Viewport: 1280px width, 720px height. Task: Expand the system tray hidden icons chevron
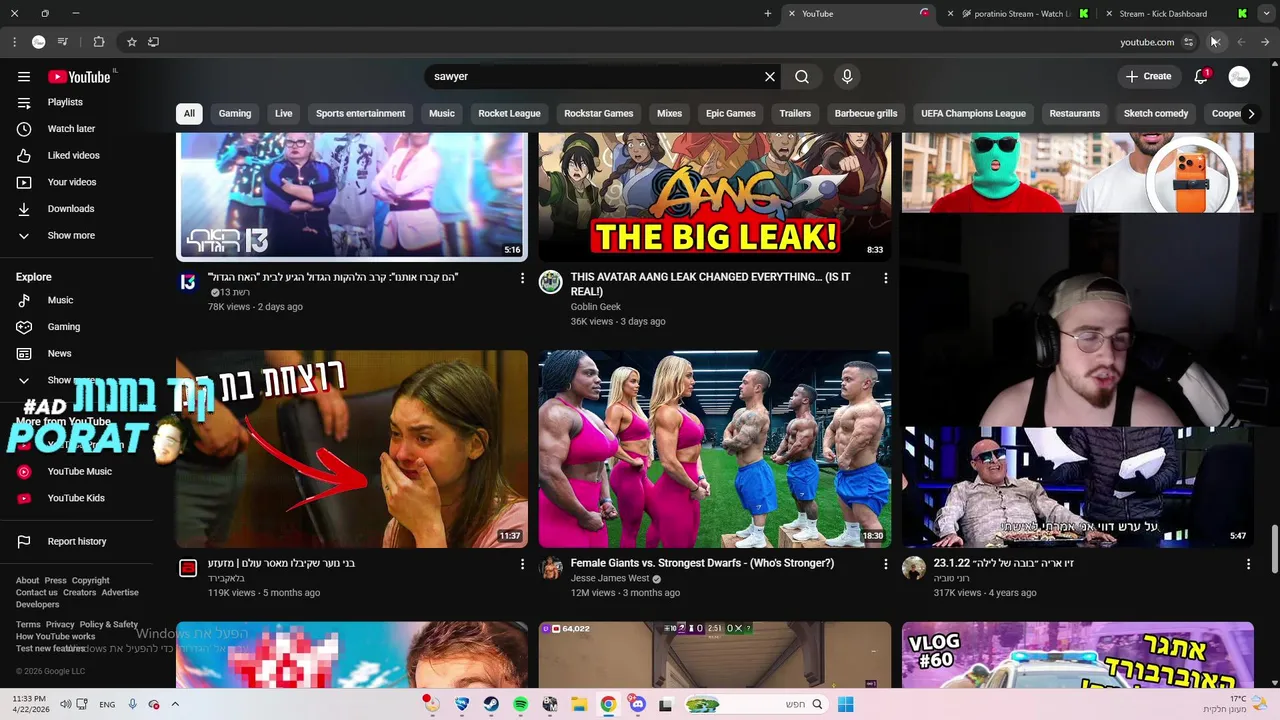click(x=176, y=704)
